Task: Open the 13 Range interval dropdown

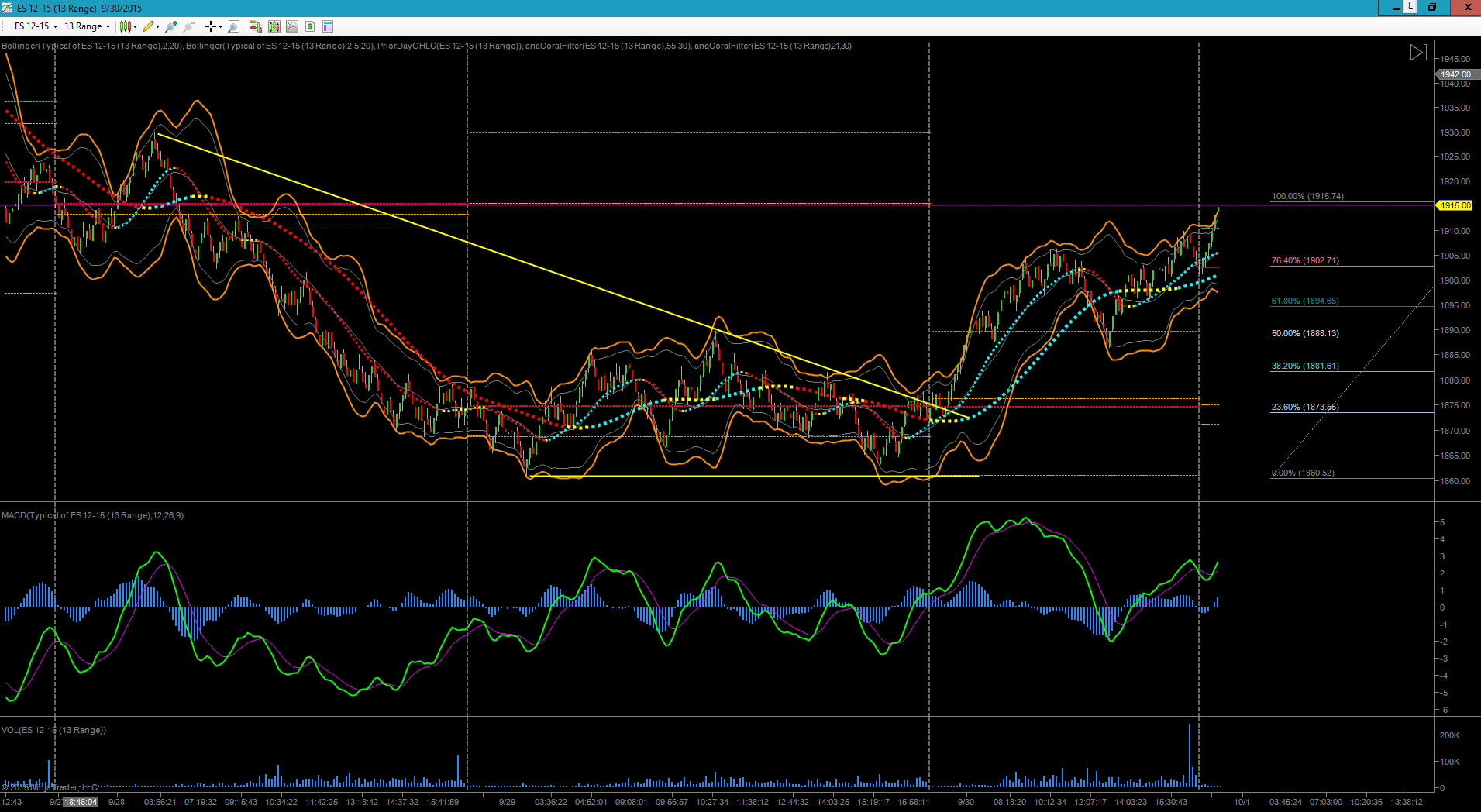Action: [87, 26]
